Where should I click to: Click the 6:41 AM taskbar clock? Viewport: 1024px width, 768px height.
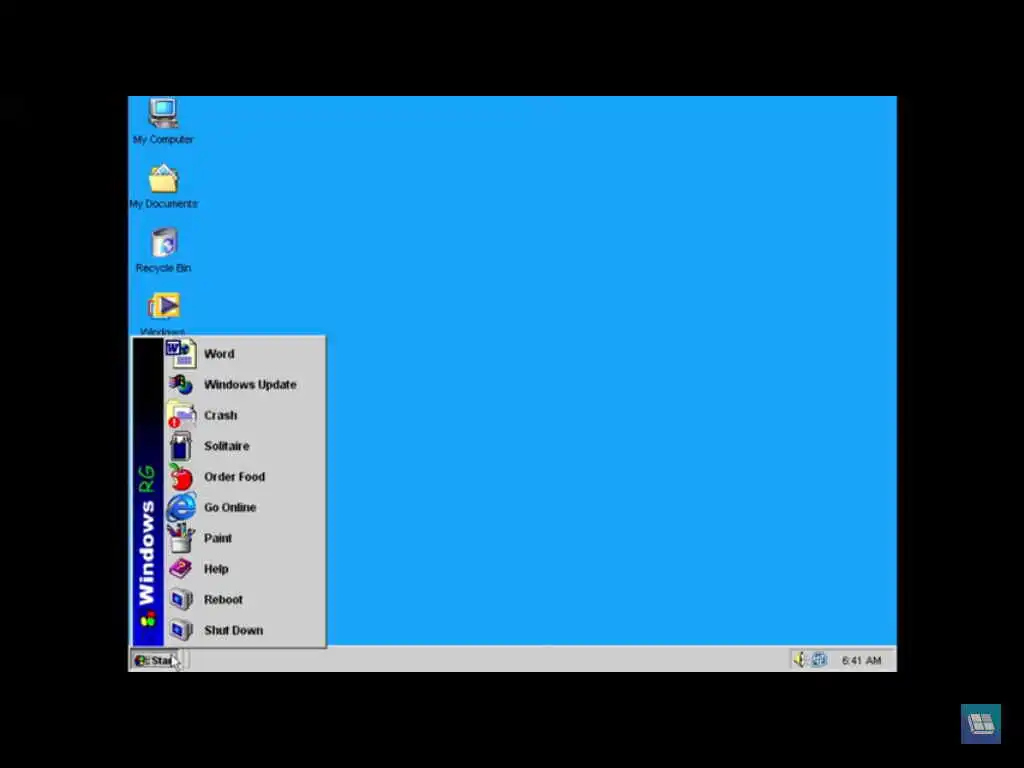click(x=861, y=660)
